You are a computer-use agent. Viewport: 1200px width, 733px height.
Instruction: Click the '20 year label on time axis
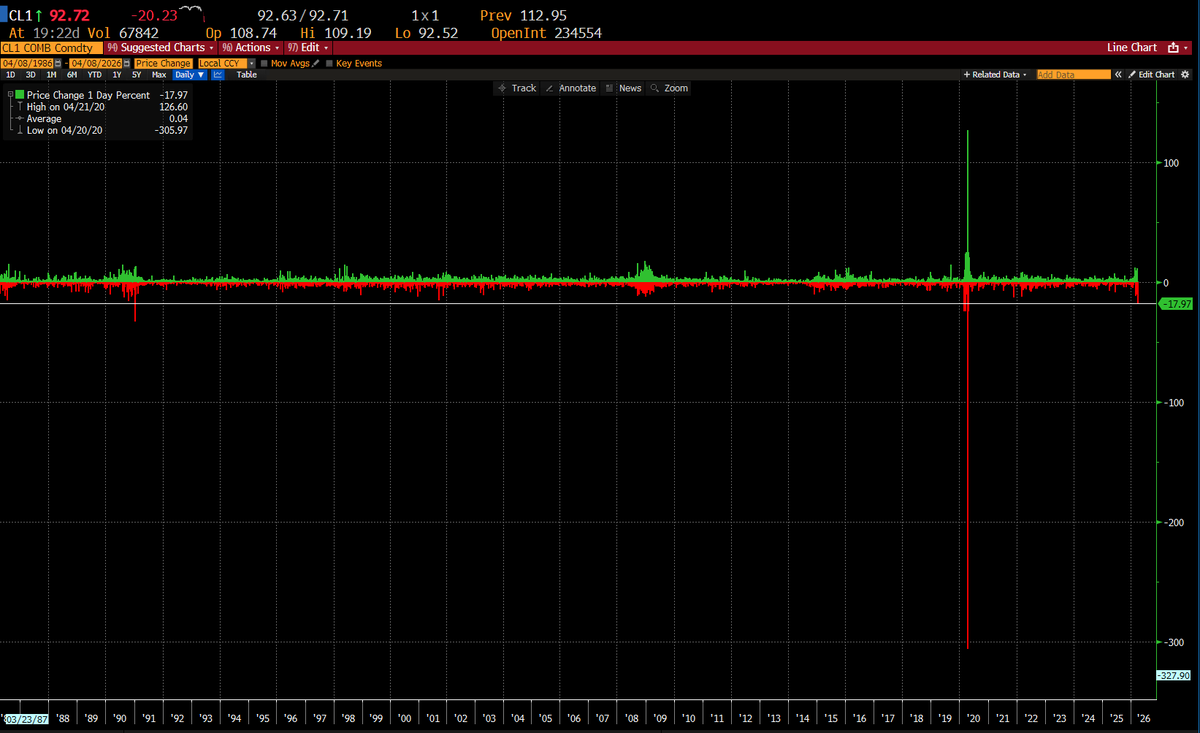click(x=975, y=718)
